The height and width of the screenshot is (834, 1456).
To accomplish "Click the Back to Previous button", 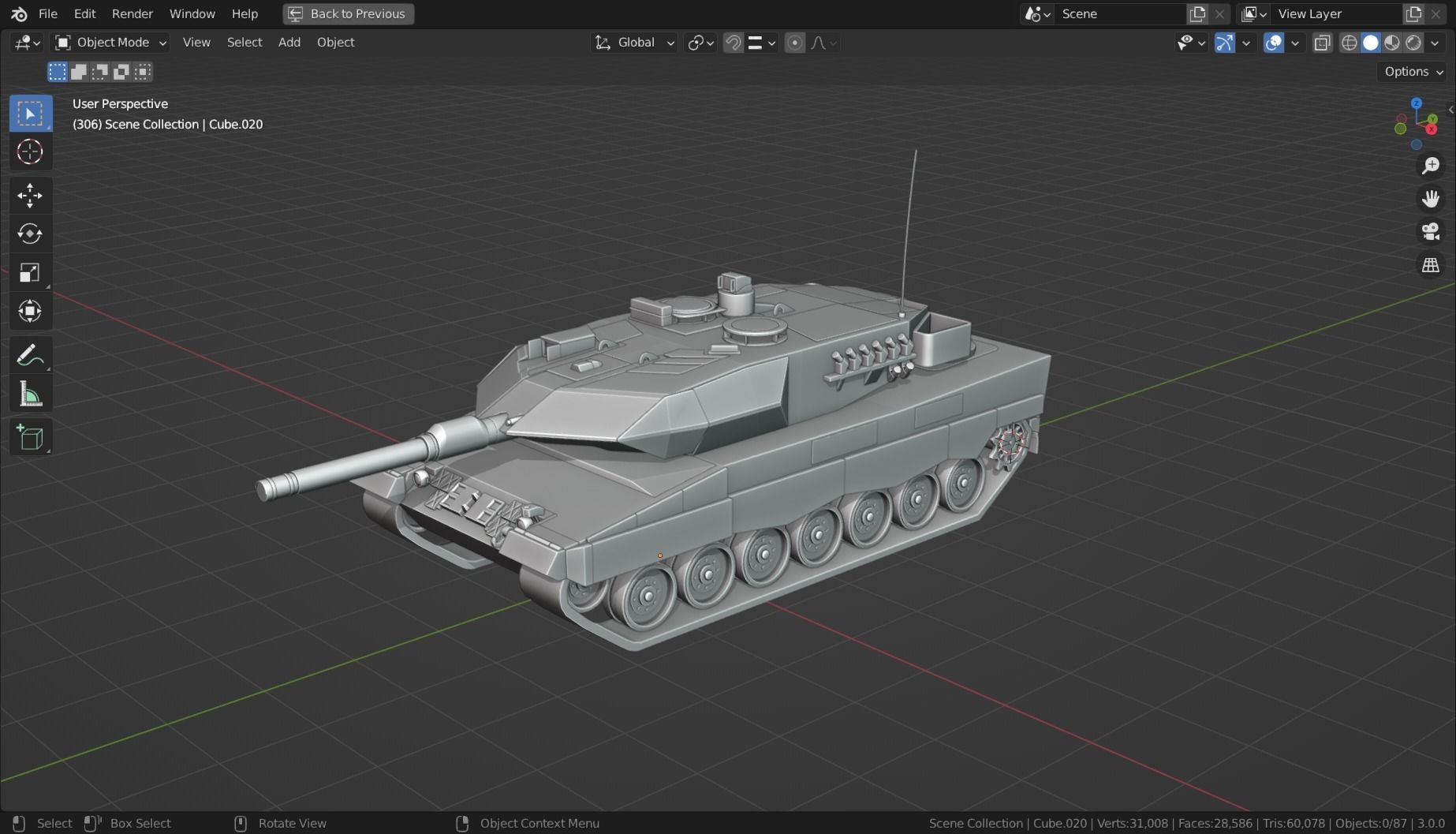I will [349, 13].
